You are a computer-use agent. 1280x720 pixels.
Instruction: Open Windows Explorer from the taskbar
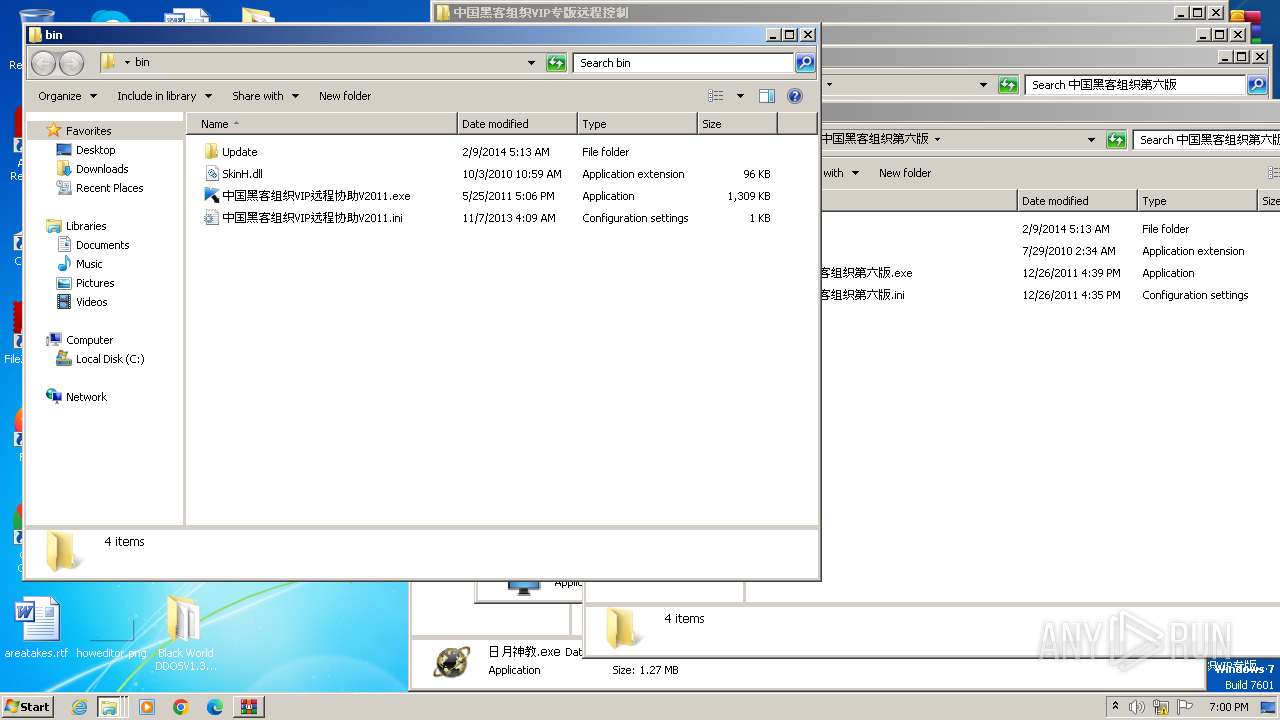tap(110, 707)
